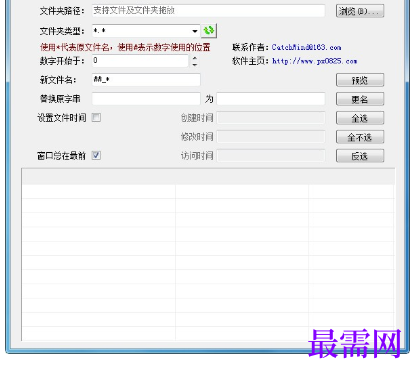Click the red usage hint text
This screenshot has width=420, height=375.
click(125, 47)
